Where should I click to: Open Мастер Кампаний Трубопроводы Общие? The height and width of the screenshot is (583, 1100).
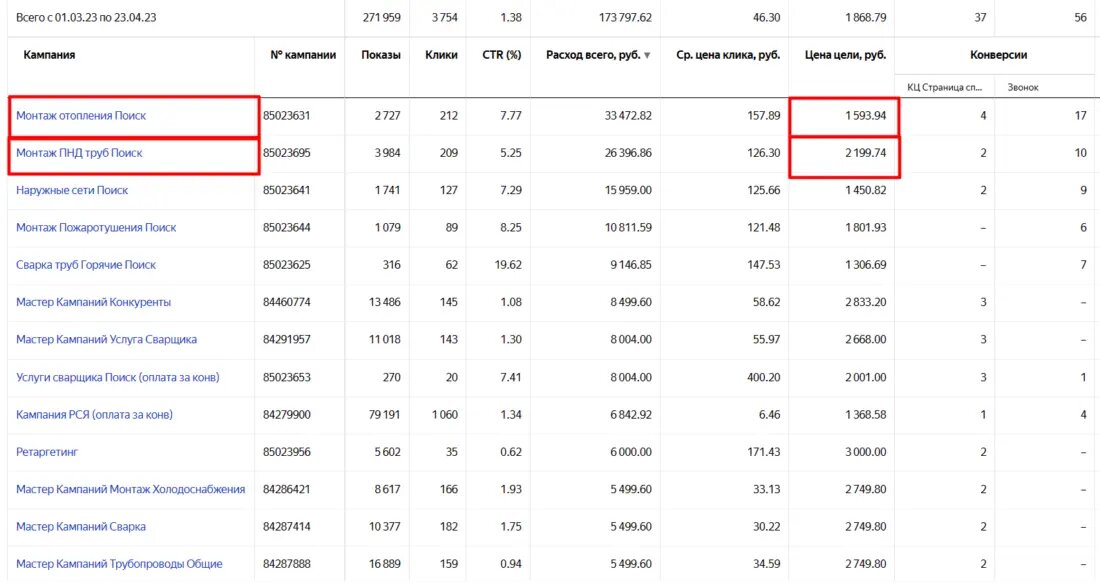point(119,563)
